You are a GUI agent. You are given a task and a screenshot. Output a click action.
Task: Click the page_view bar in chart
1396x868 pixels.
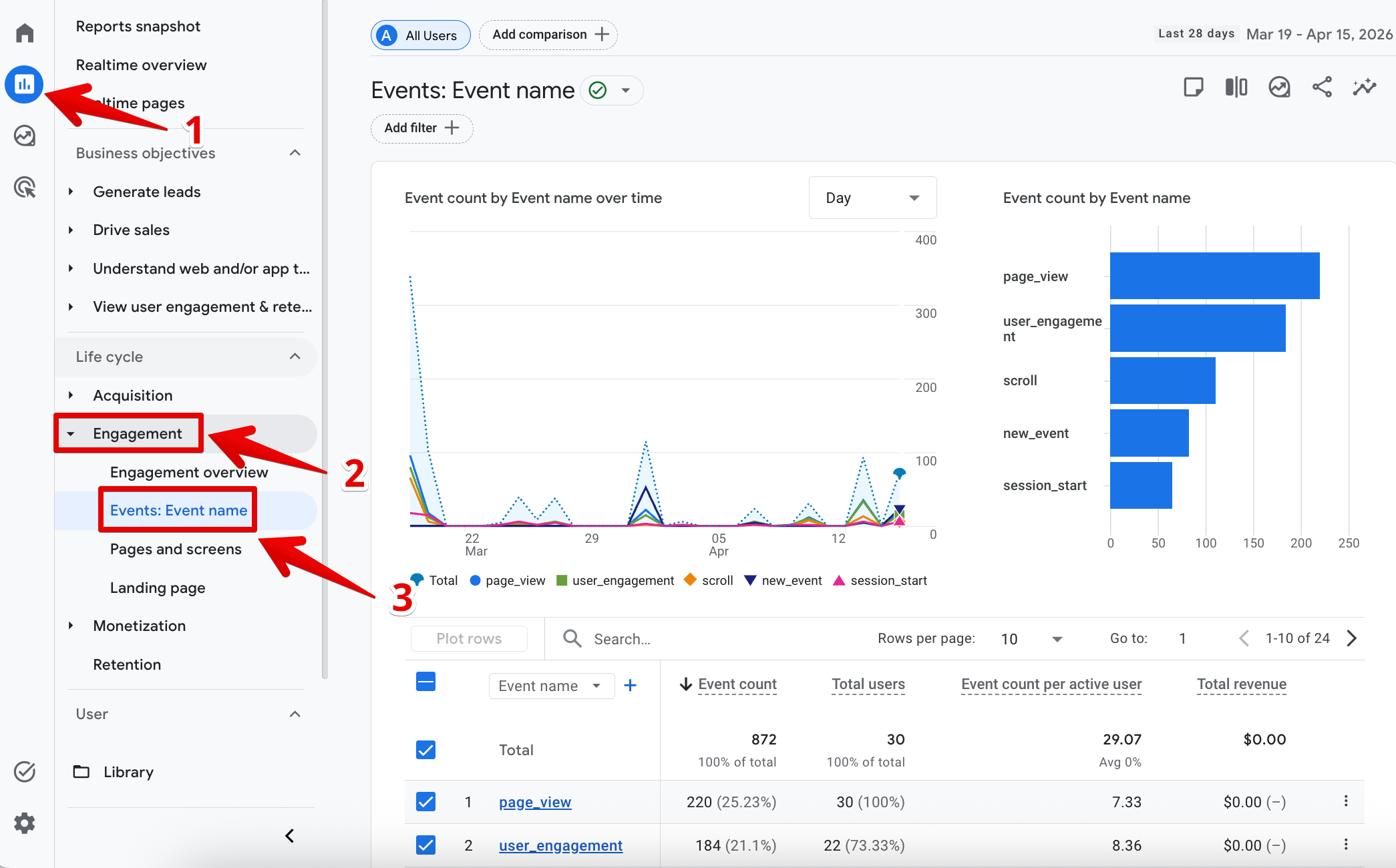coord(1214,276)
